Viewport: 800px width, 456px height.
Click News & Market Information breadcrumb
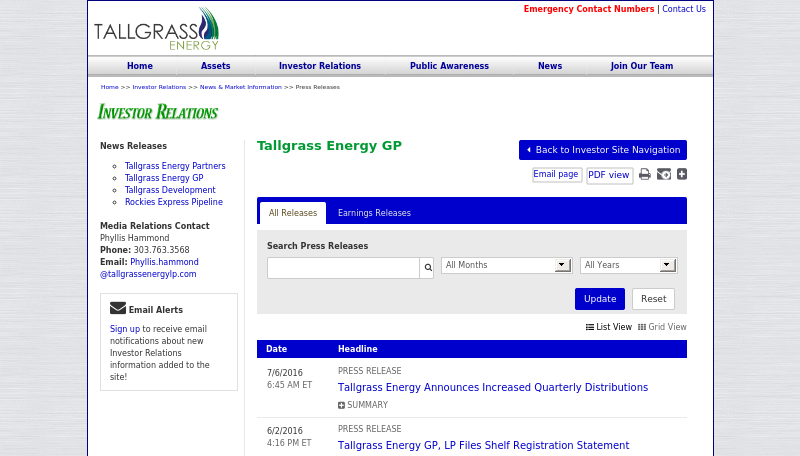click(241, 87)
